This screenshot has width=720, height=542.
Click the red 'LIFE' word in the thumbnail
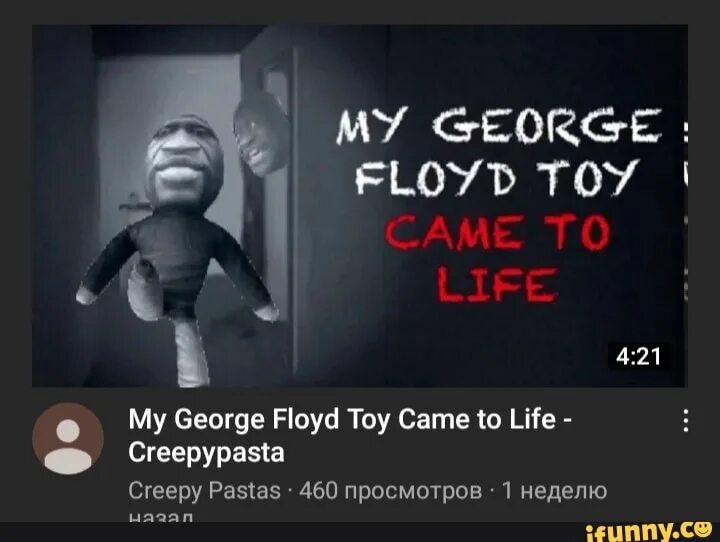[498, 285]
